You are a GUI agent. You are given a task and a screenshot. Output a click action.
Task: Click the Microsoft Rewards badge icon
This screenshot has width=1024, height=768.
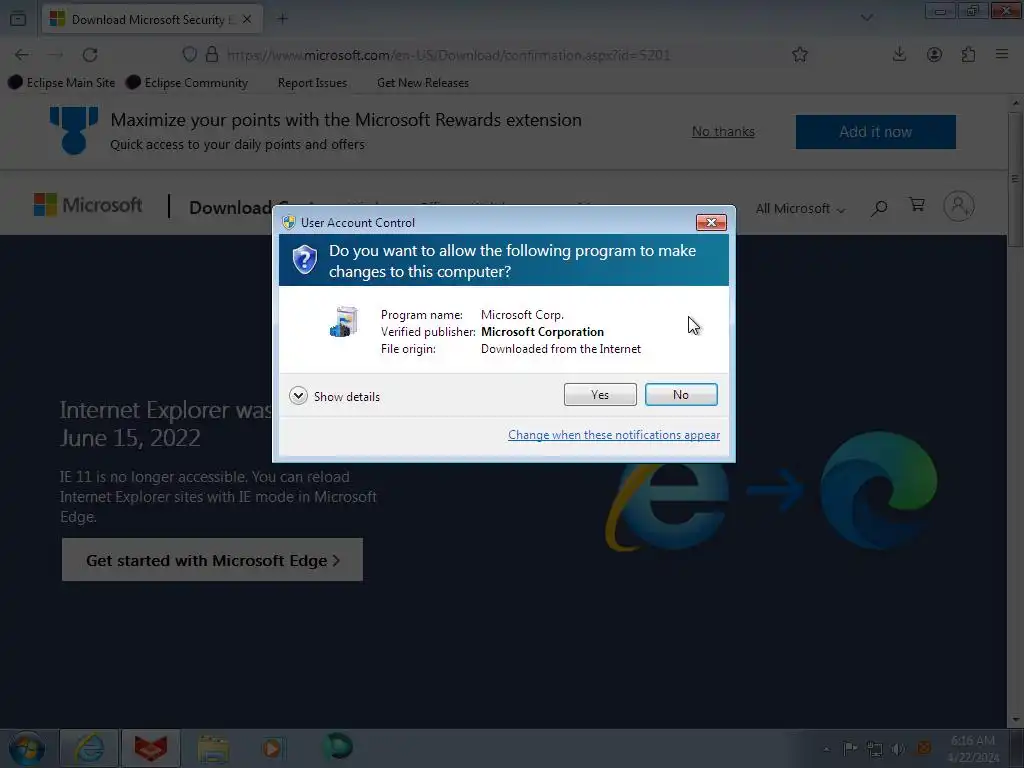[x=74, y=130]
